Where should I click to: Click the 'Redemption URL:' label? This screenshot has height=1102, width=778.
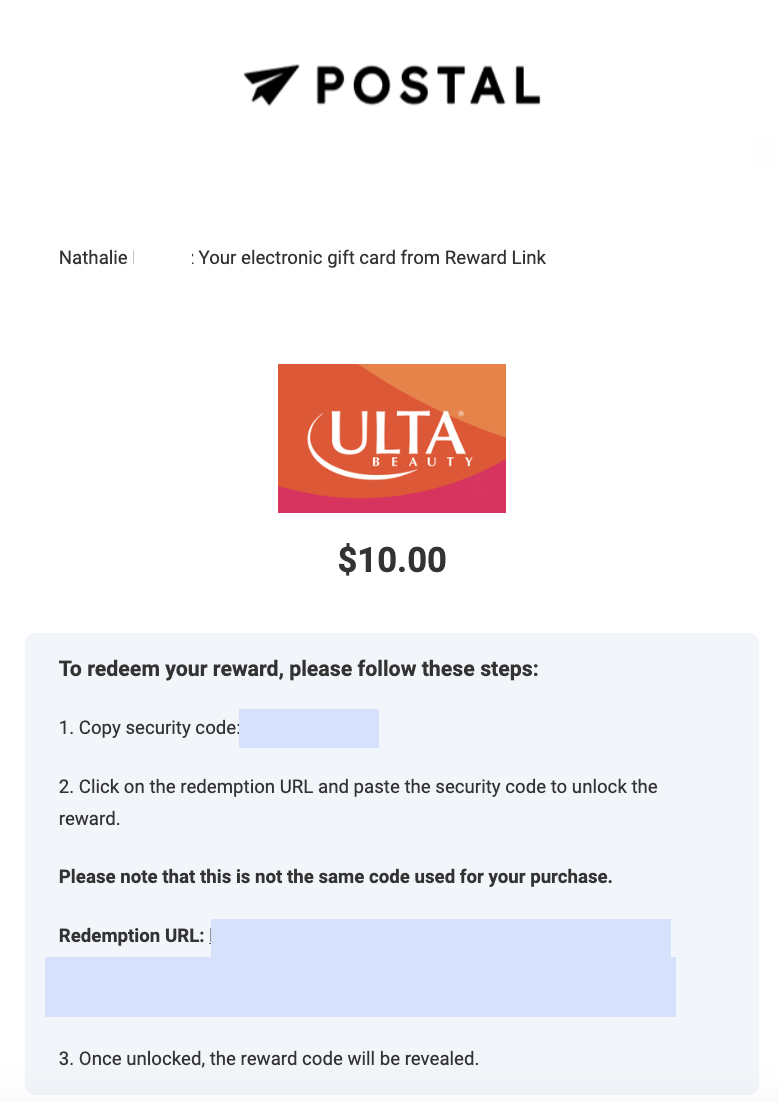[x=131, y=936]
